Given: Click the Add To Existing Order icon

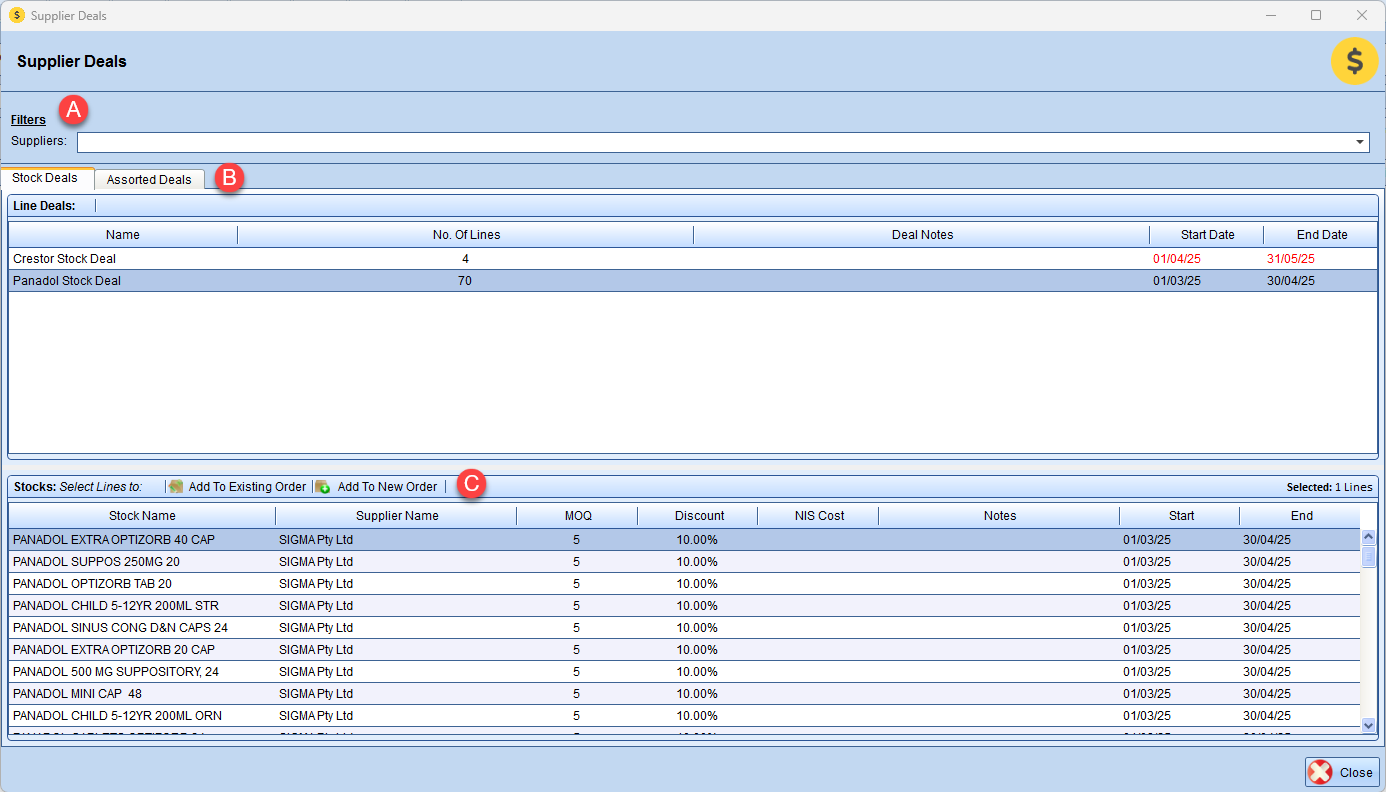Looking at the screenshot, I should pyautogui.click(x=176, y=487).
